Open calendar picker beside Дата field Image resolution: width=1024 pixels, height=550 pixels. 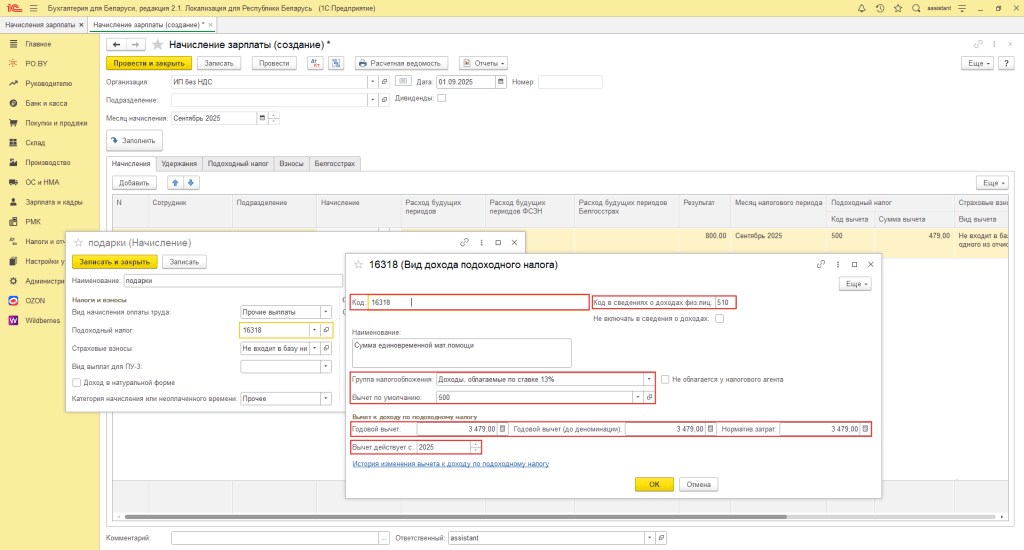[x=501, y=82]
